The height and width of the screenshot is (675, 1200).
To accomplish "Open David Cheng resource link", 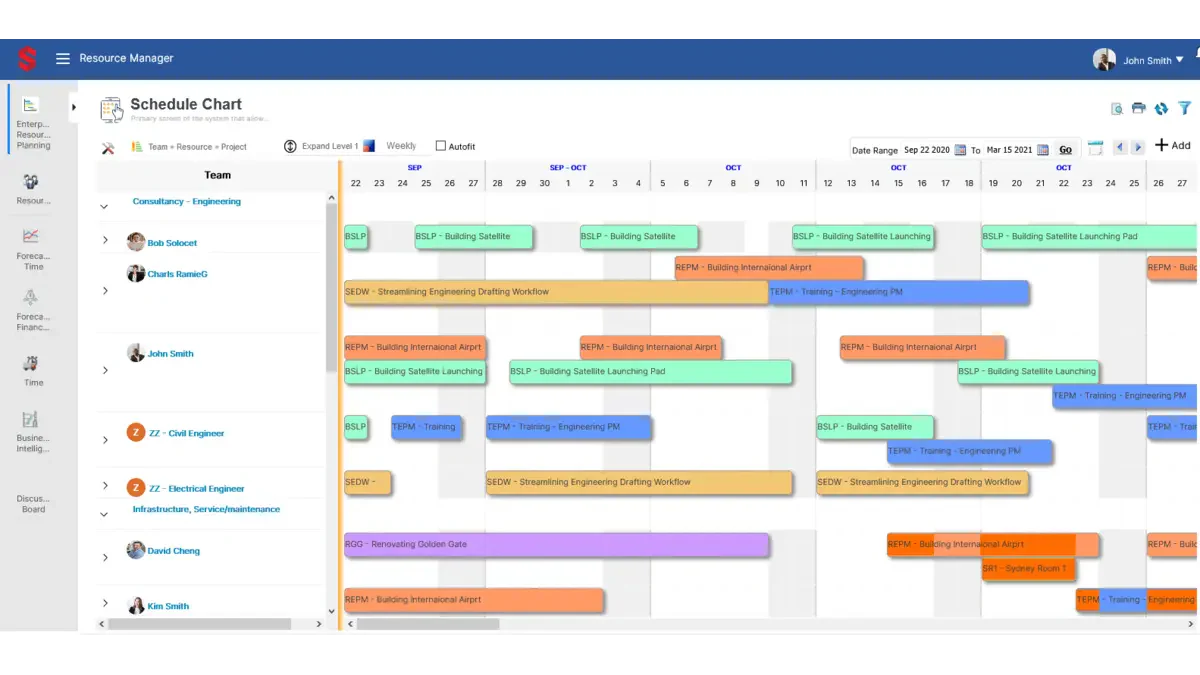I will pyautogui.click(x=173, y=551).
